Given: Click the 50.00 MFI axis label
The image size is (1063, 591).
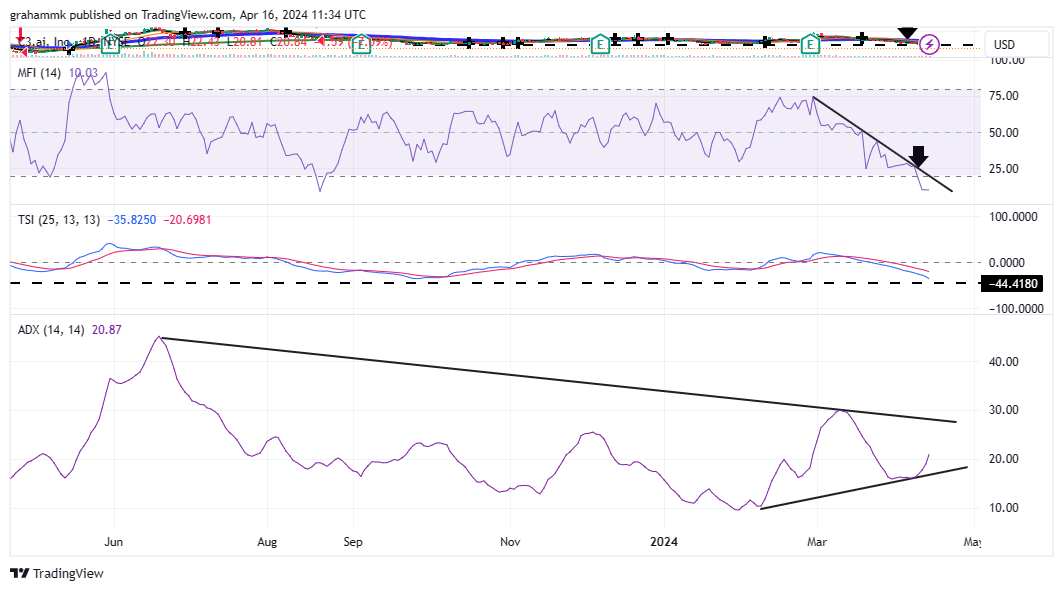Looking at the screenshot, I should pyautogui.click(x=1003, y=132).
